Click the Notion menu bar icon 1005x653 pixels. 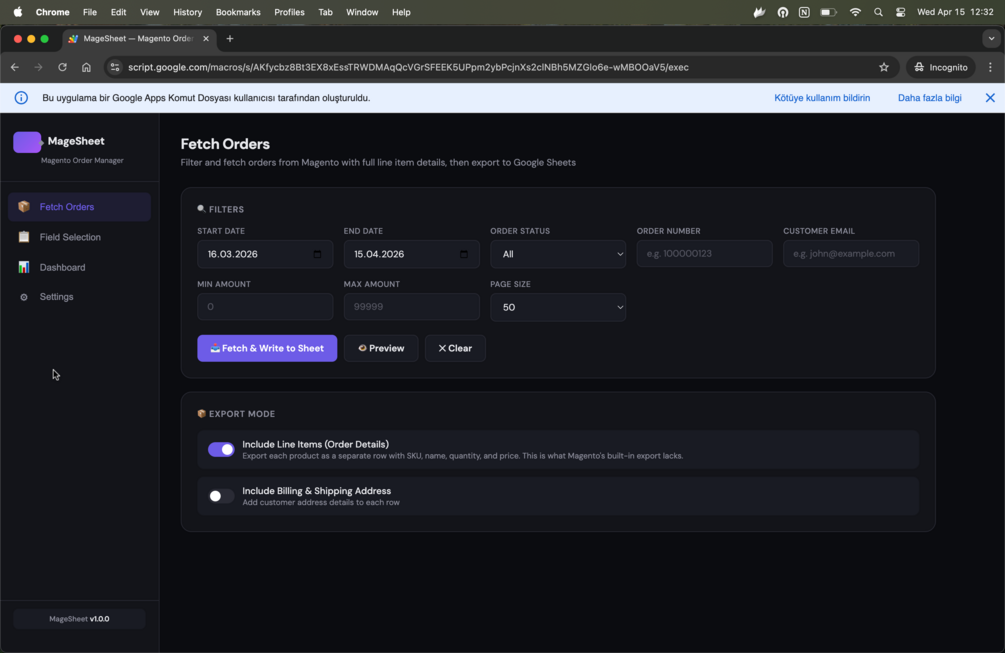point(804,12)
